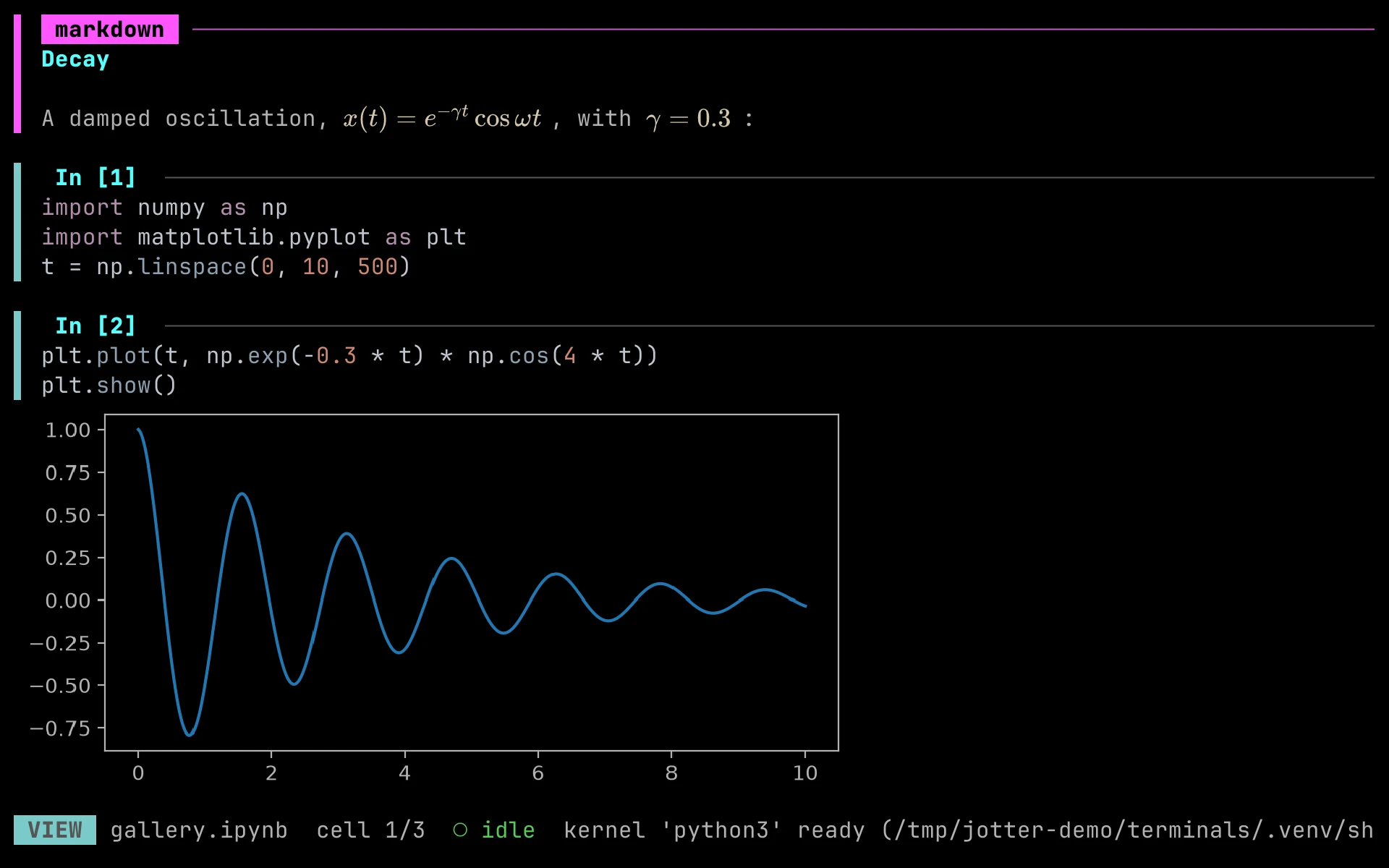Click the import numpy as np line
This screenshot has width=1389, height=868.
point(164,208)
